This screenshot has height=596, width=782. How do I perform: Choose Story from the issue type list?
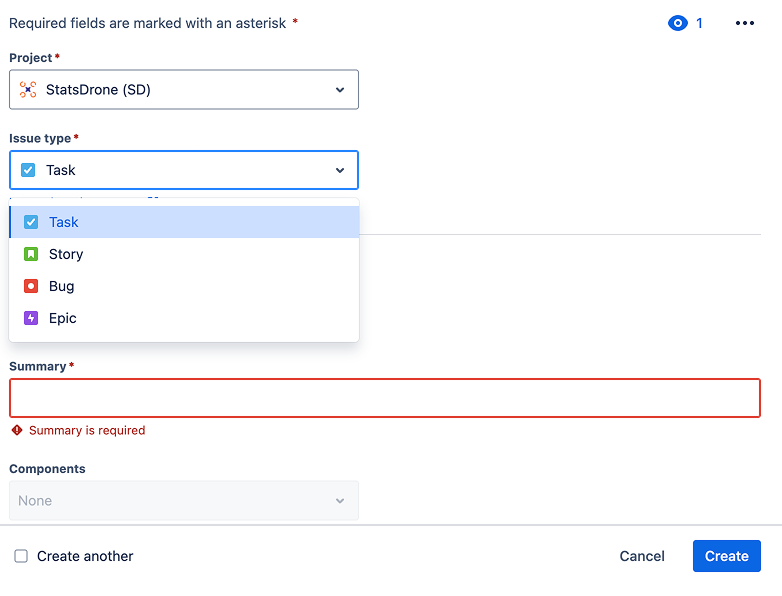[x=184, y=254]
